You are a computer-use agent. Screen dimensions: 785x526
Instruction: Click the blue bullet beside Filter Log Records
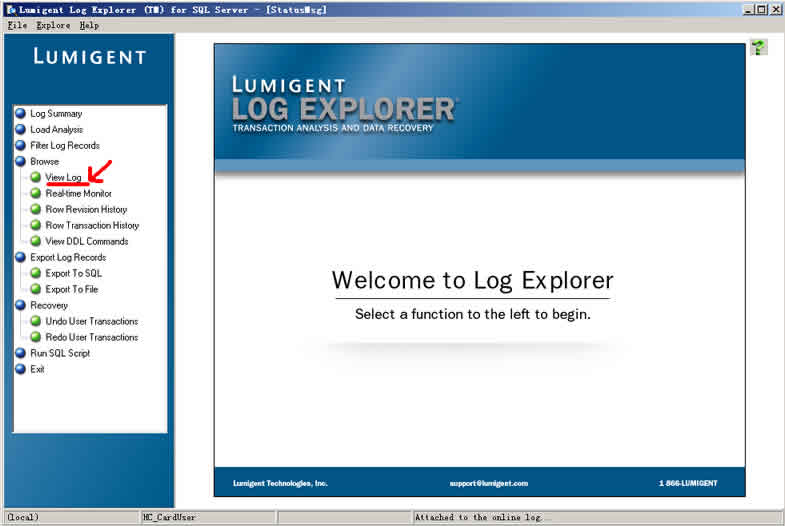click(21, 146)
